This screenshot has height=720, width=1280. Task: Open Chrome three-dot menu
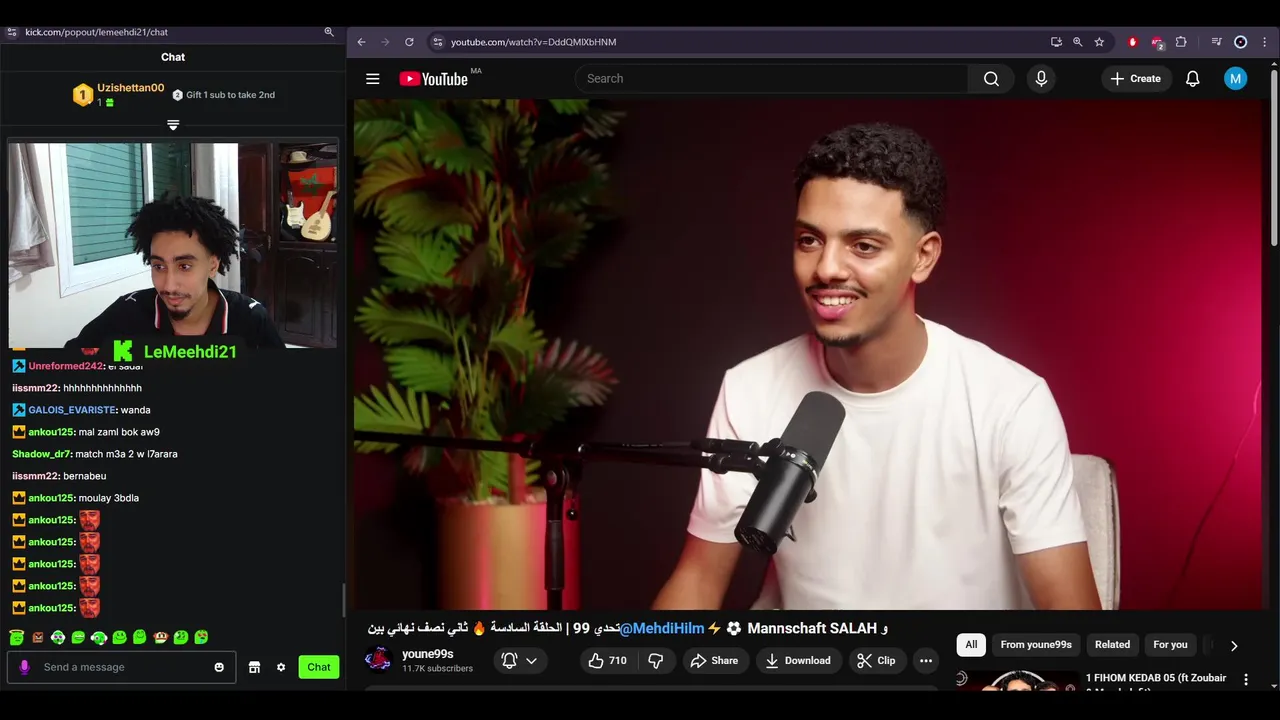click(x=1265, y=42)
